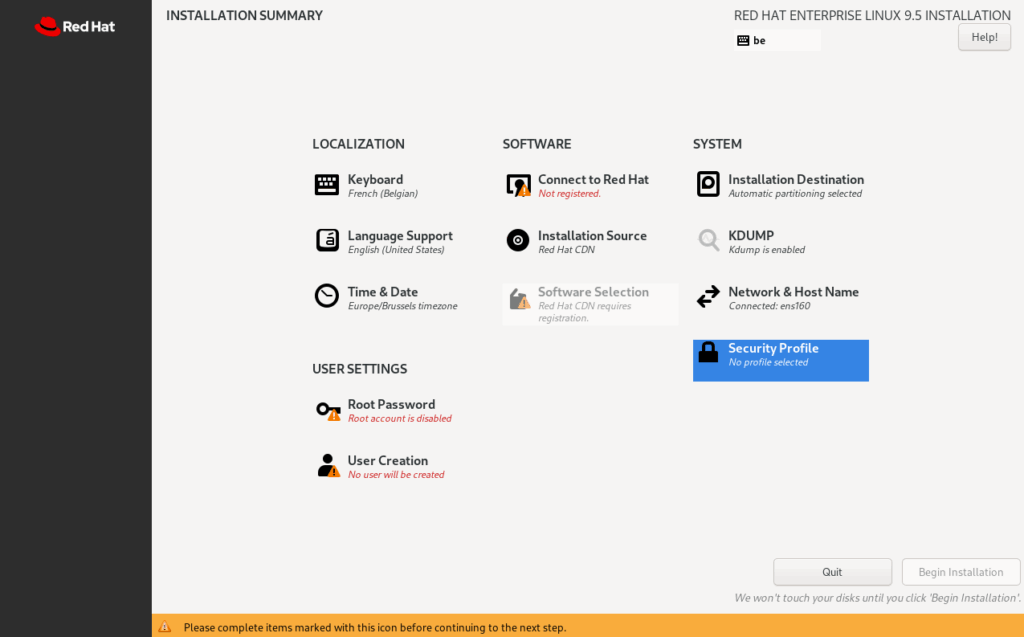The height and width of the screenshot is (637, 1024).
Task: Open Installation Source disc icon
Action: pyautogui.click(x=518, y=241)
